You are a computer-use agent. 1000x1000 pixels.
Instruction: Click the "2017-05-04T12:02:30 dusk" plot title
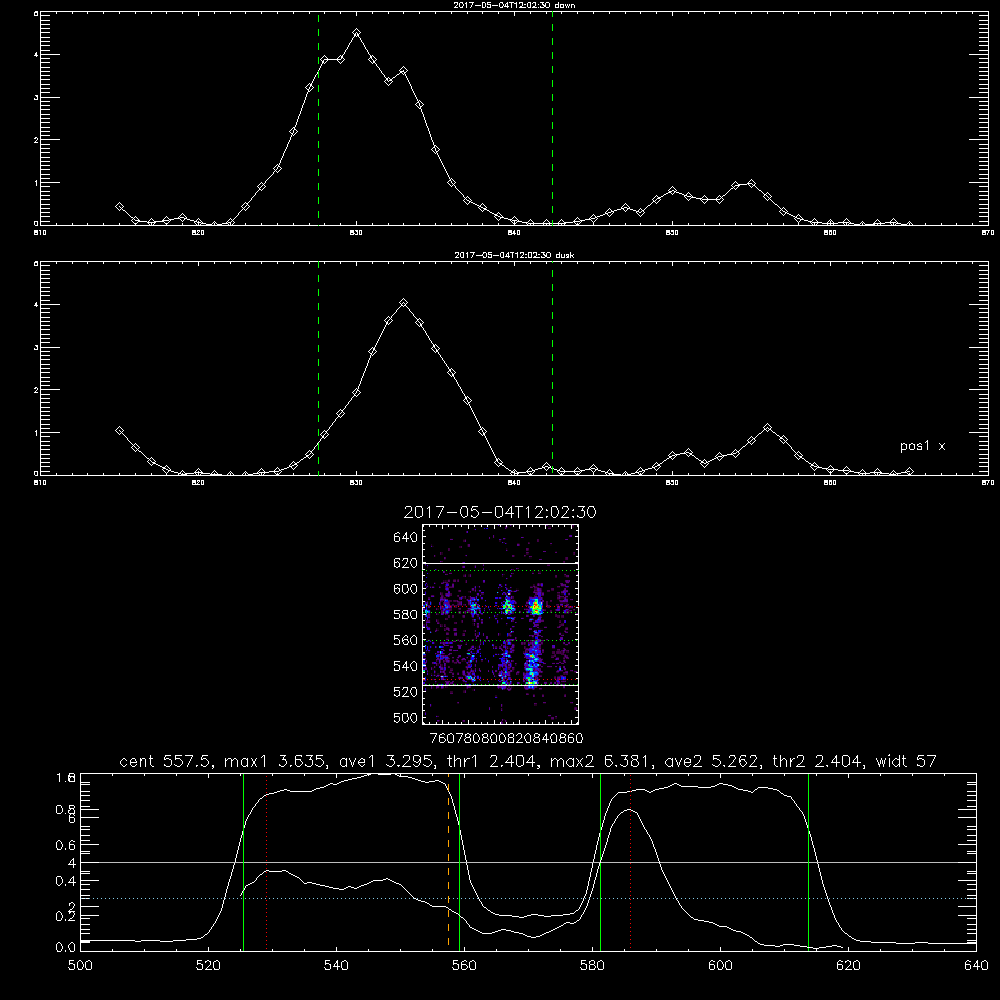(x=514, y=255)
